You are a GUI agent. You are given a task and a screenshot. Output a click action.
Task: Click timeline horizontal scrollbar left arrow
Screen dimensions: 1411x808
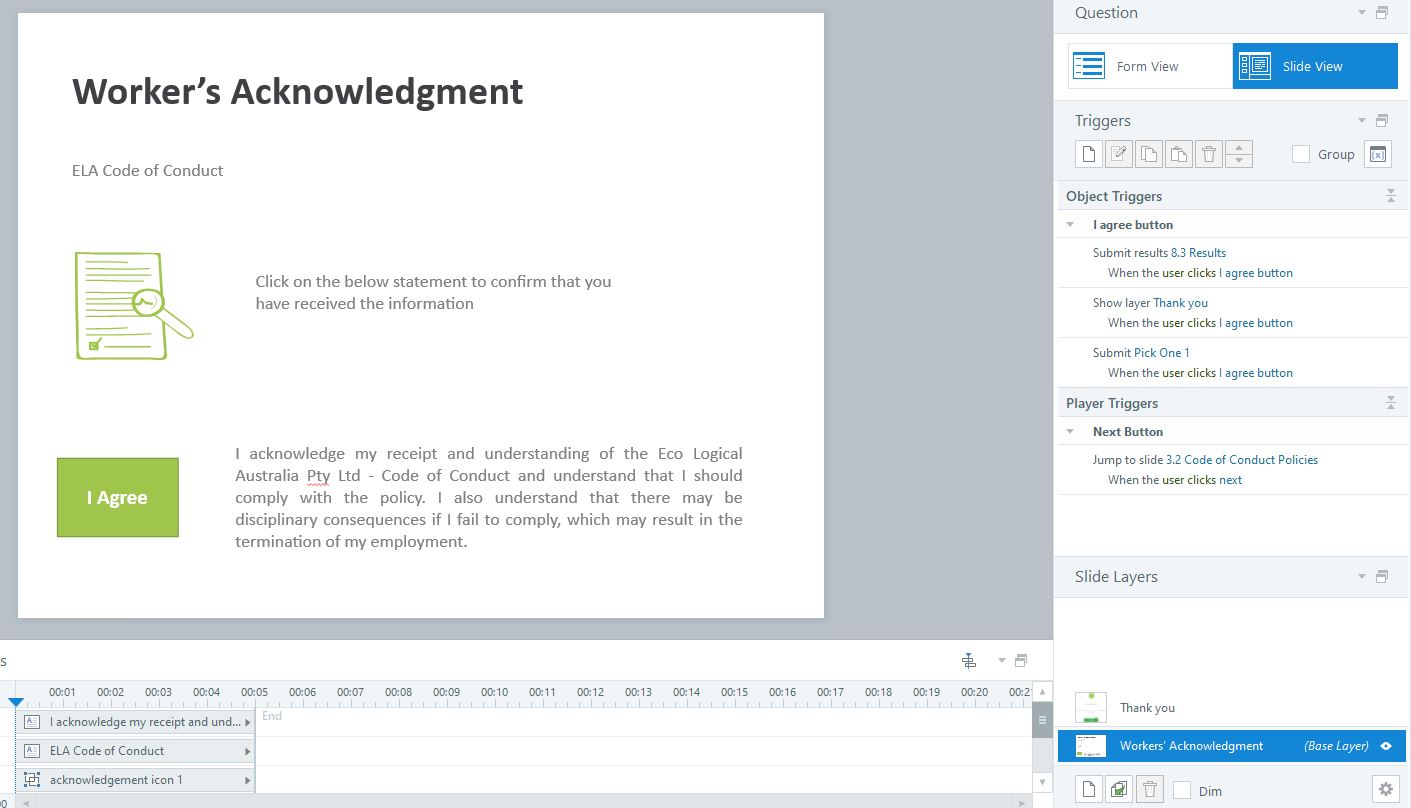[28, 802]
